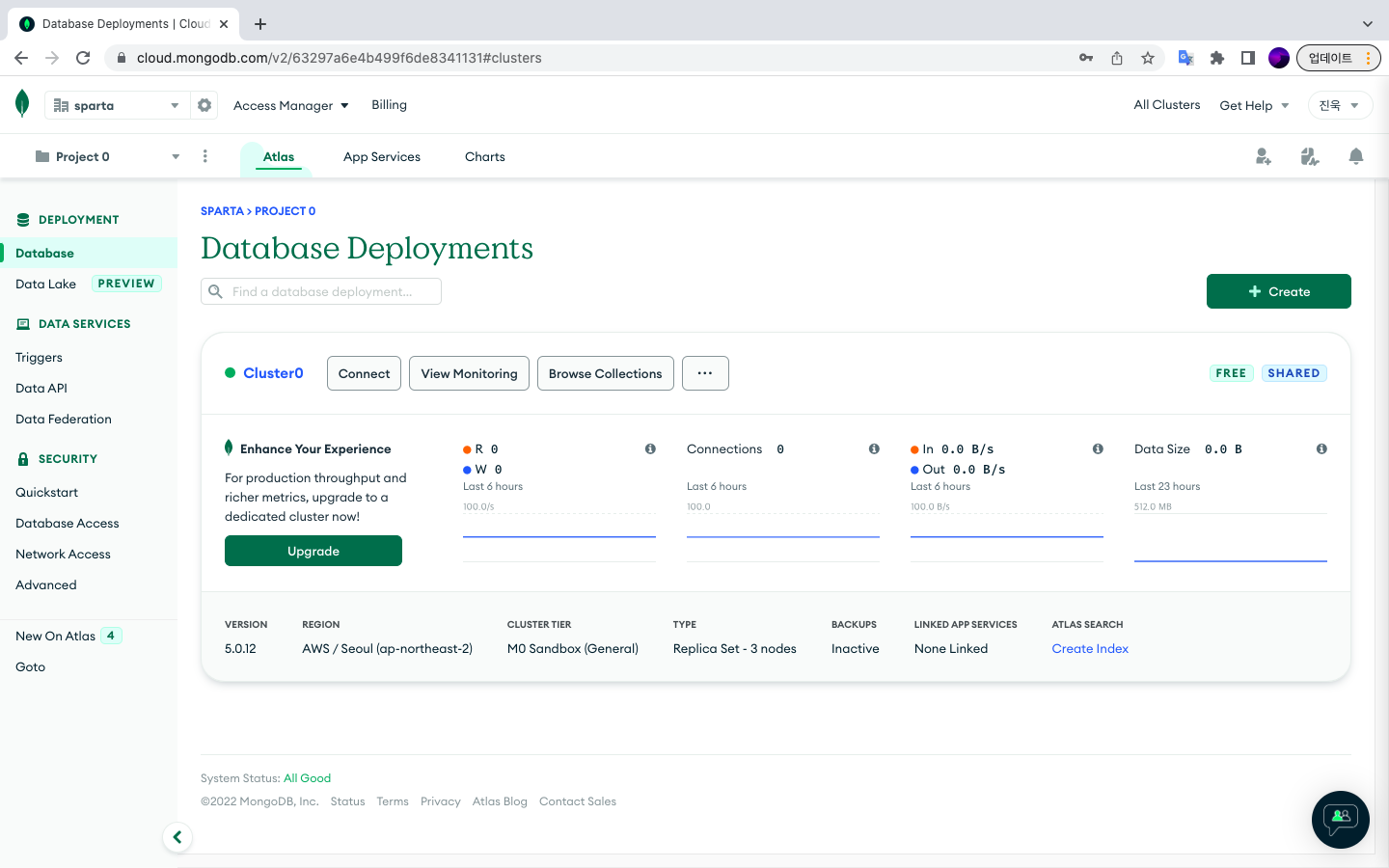The image size is (1389, 868).
Task: Open Security Quickstart in the sidebar
Action: [46, 492]
